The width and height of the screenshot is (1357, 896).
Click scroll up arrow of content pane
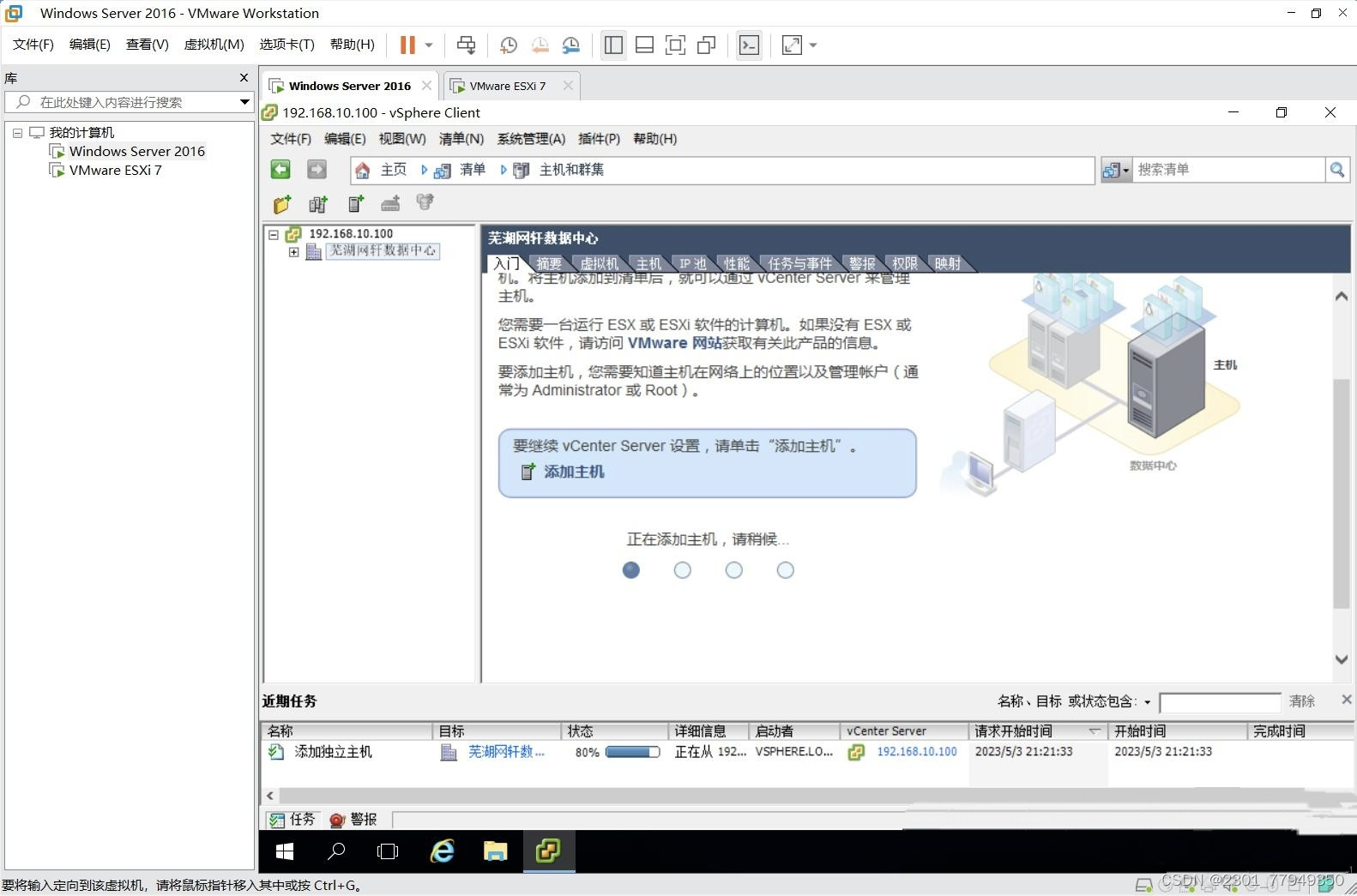point(1342,297)
